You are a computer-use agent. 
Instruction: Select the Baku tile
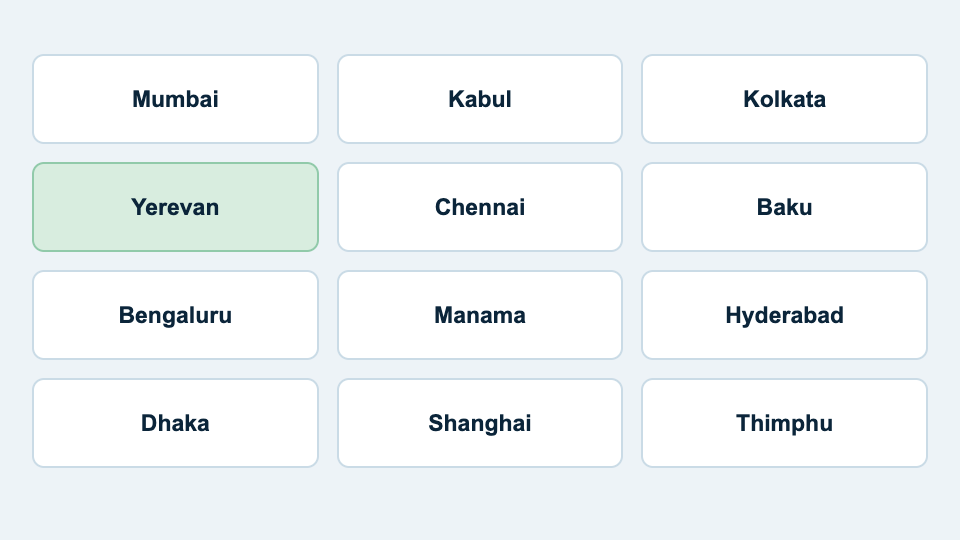click(x=784, y=207)
